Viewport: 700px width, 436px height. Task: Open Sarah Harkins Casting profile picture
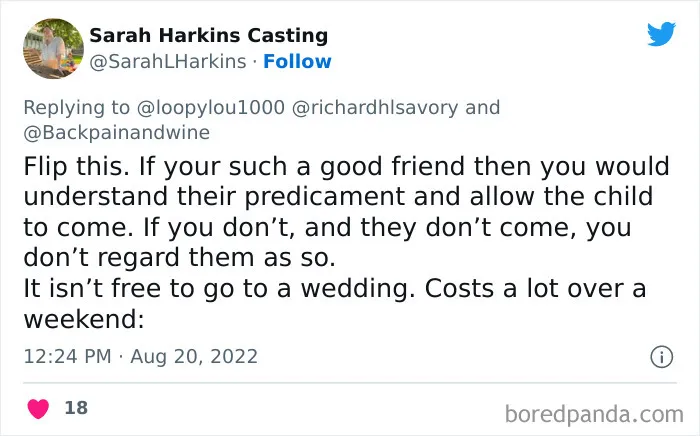(x=53, y=48)
